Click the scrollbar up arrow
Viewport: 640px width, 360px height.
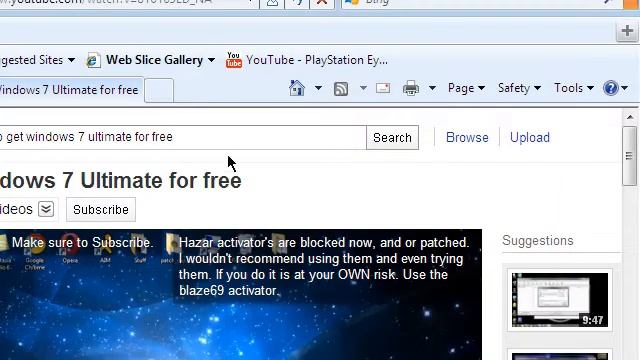tap(630, 118)
